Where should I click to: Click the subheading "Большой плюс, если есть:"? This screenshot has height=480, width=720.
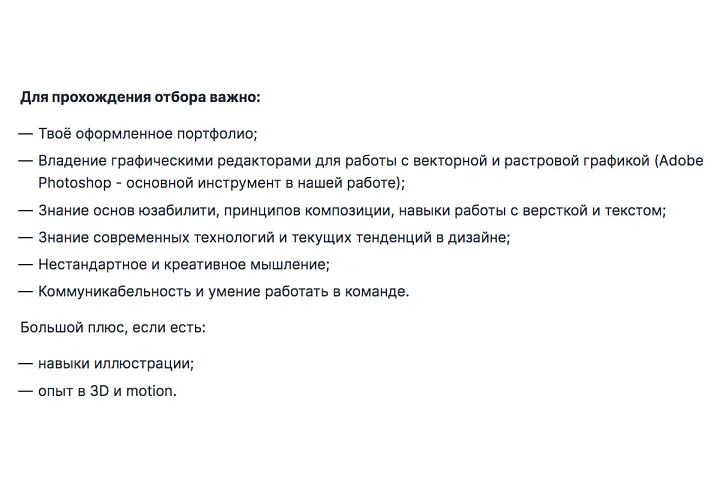112,327
